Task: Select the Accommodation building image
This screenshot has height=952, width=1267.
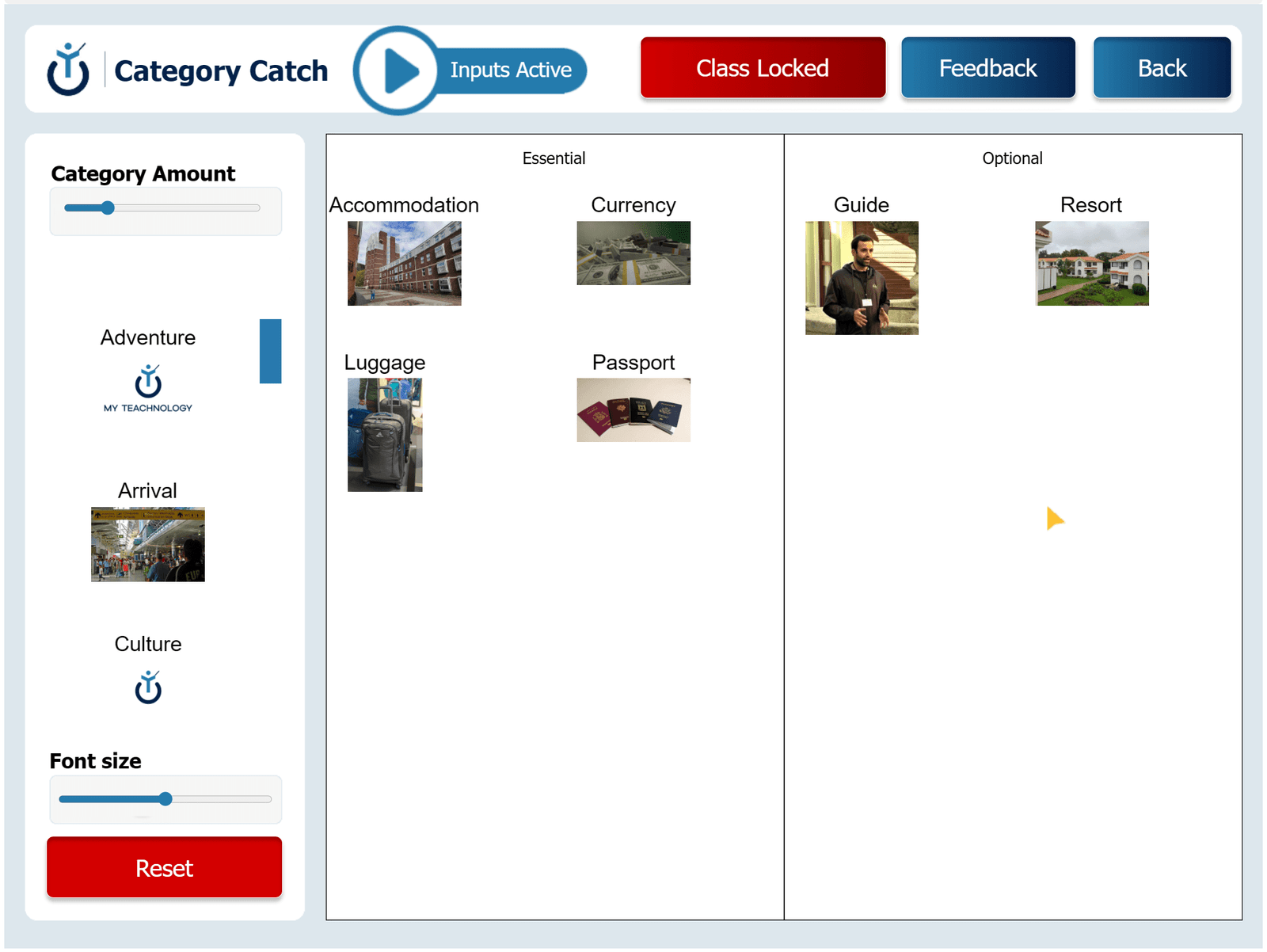Action: tap(405, 264)
